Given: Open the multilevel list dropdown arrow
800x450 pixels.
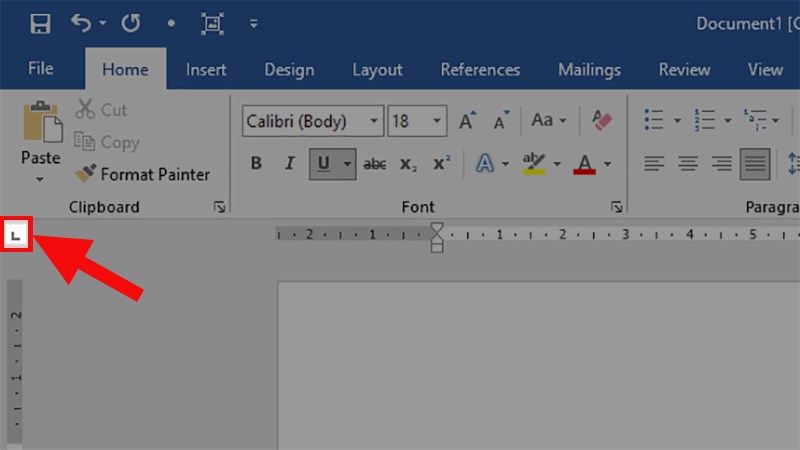Looking at the screenshot, I should [776, 120].
